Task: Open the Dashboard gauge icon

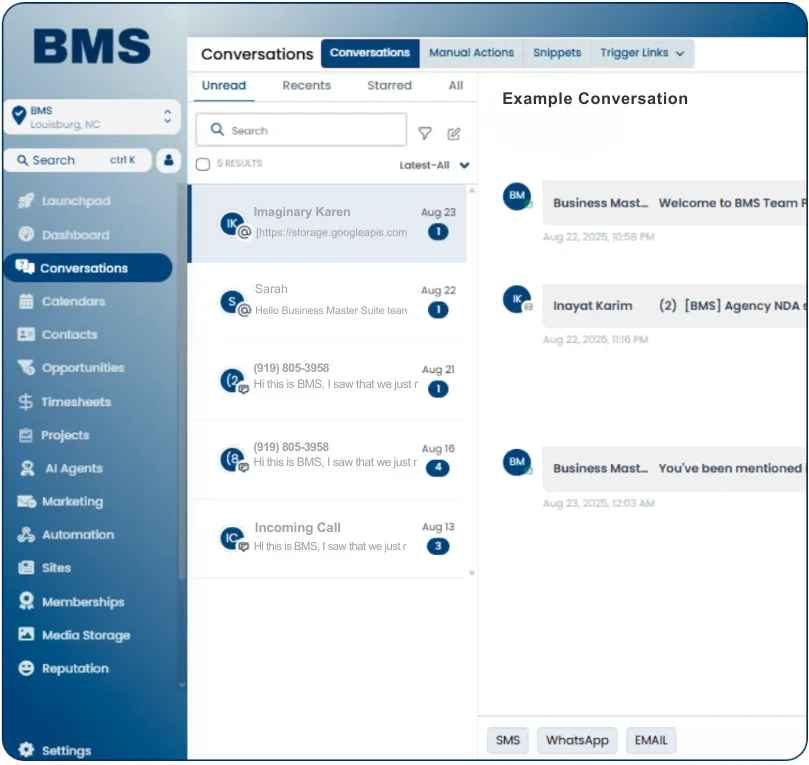Action: [26, 234]
